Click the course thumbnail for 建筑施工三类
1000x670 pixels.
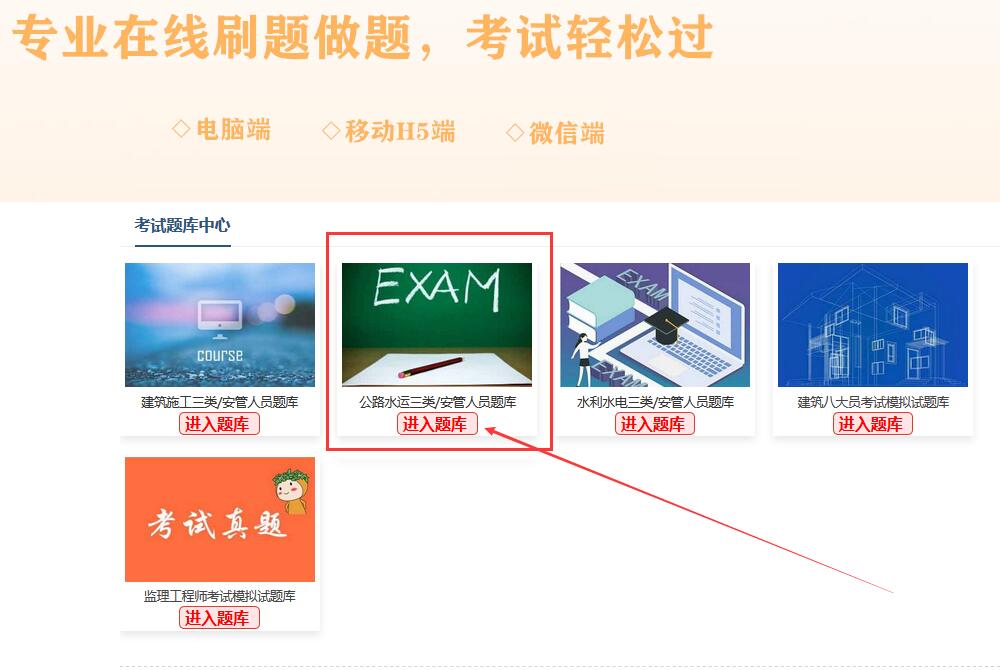(x=220, y=325)
